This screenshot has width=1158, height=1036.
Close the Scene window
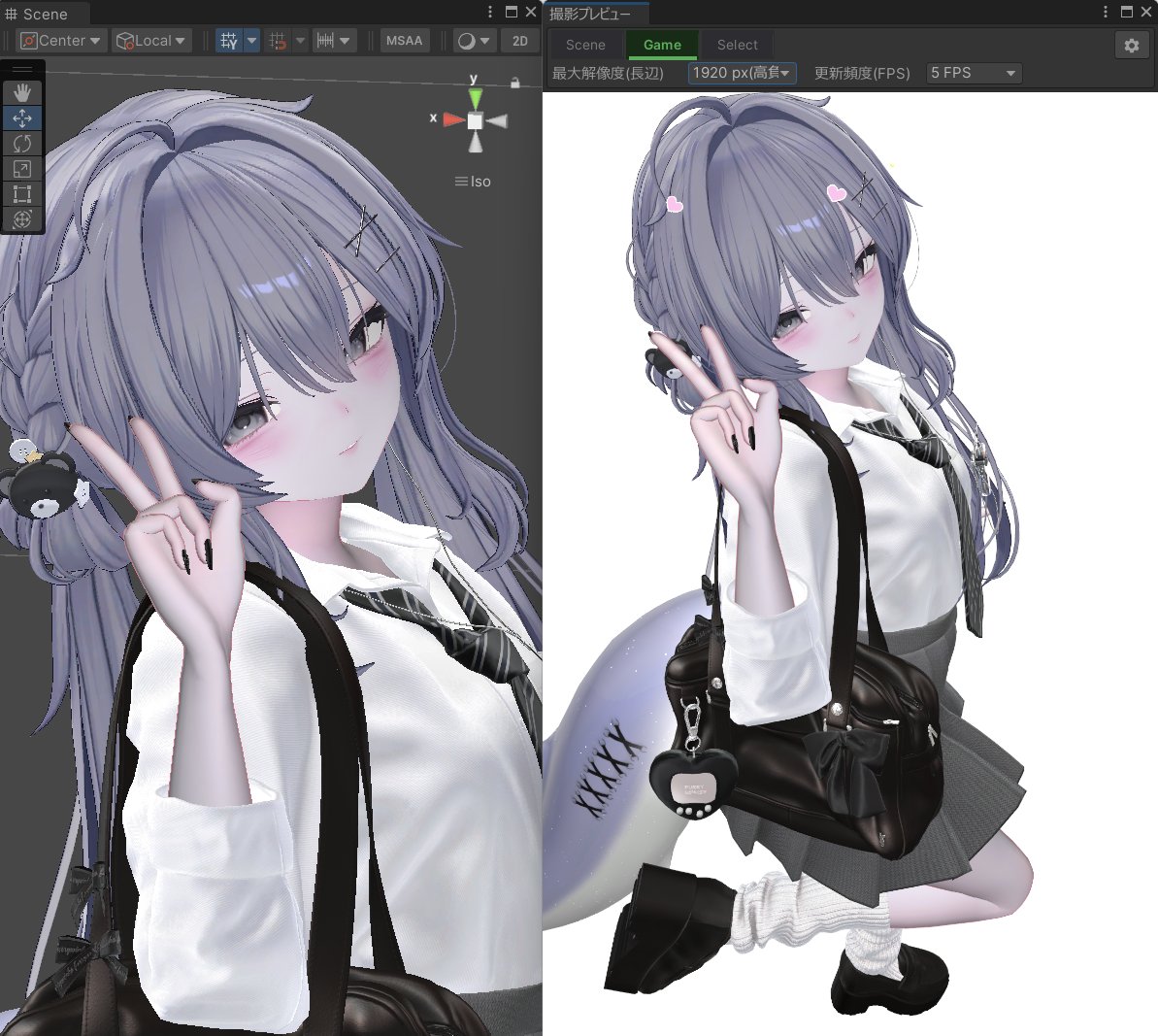click(531, 12)
